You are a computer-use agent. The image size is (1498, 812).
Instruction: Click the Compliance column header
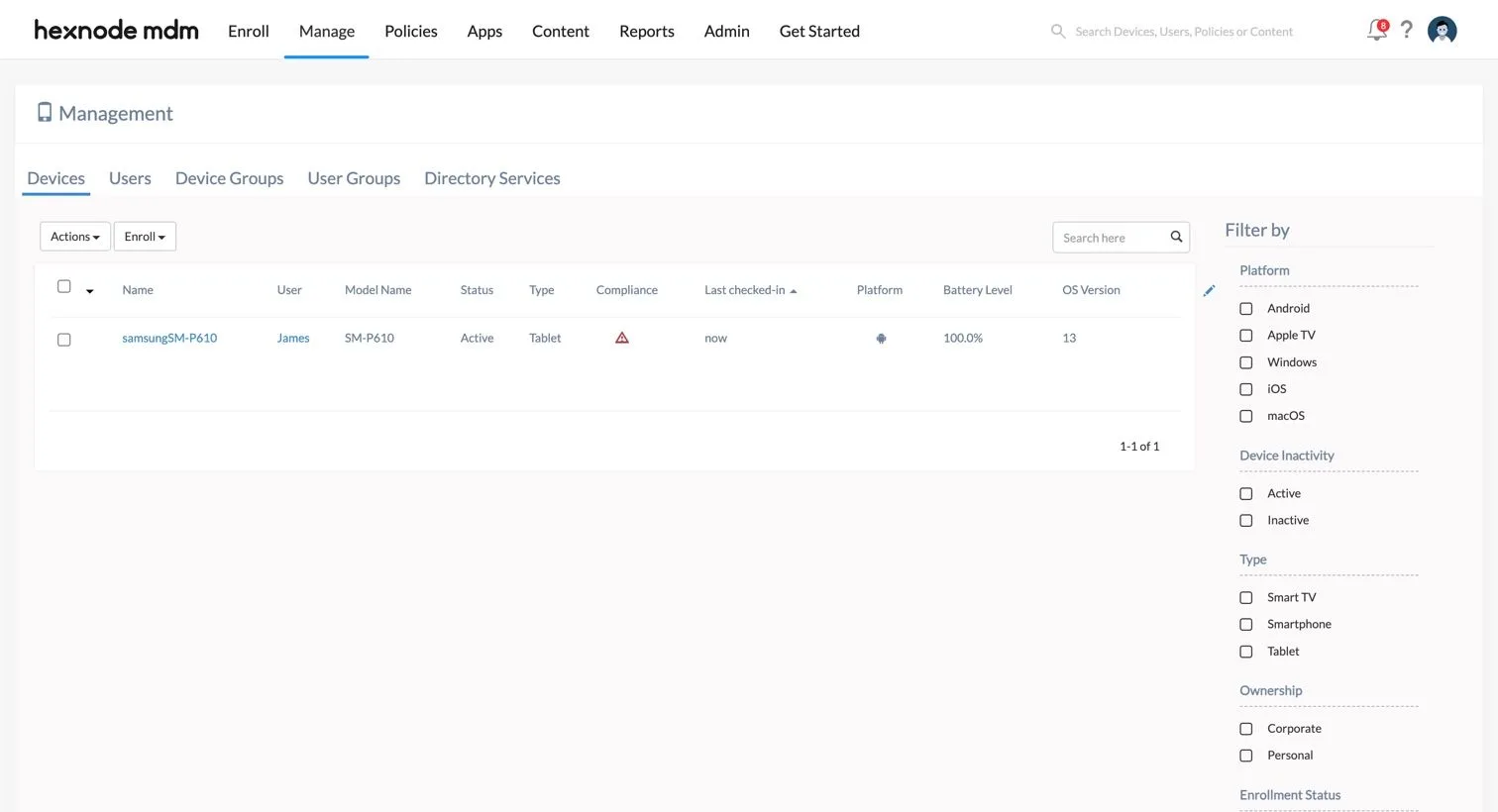coord(627,290)
